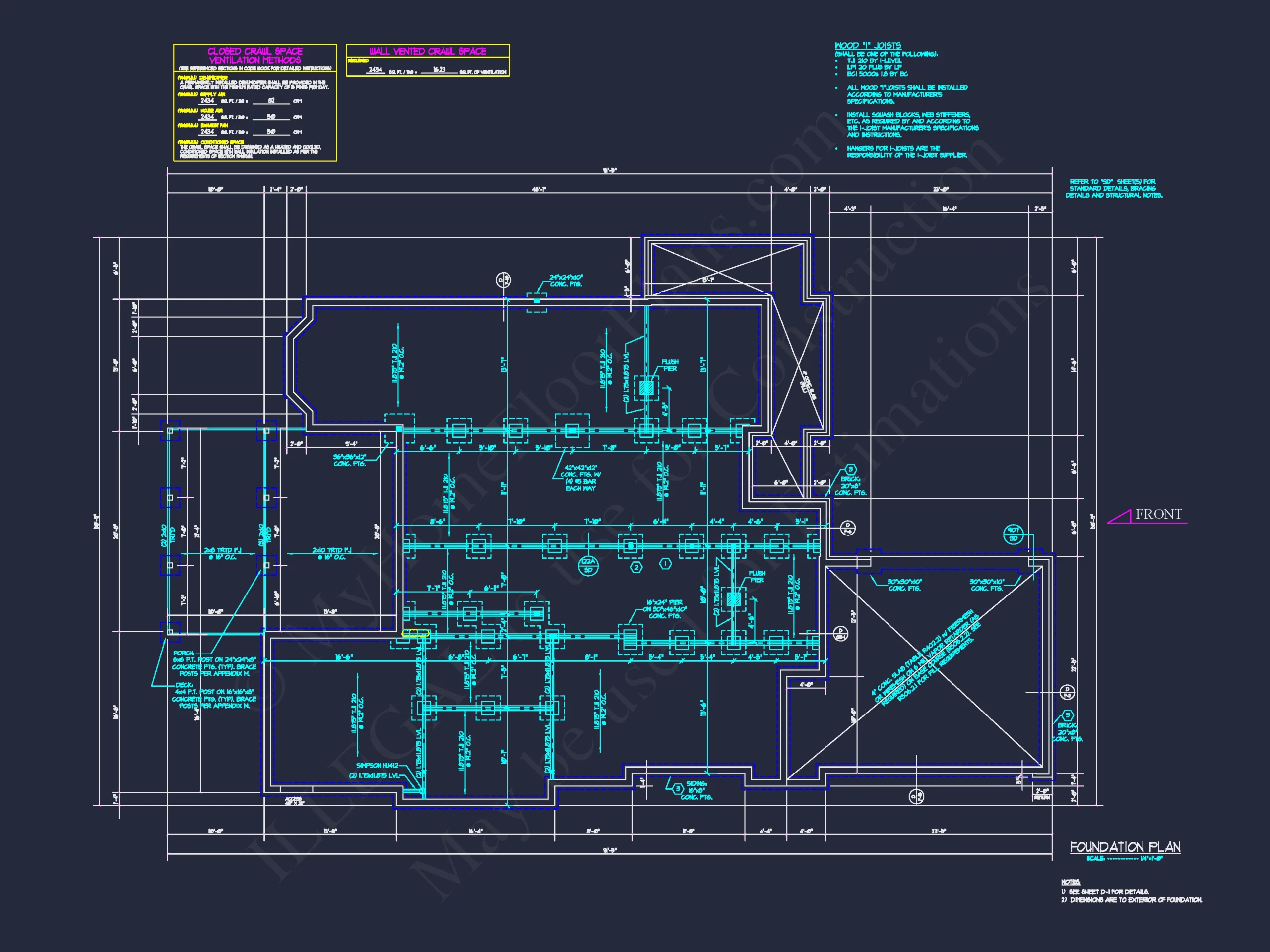Click the "NOTES:" heading
The image size is (1270, 952).
coord(1070,882)
